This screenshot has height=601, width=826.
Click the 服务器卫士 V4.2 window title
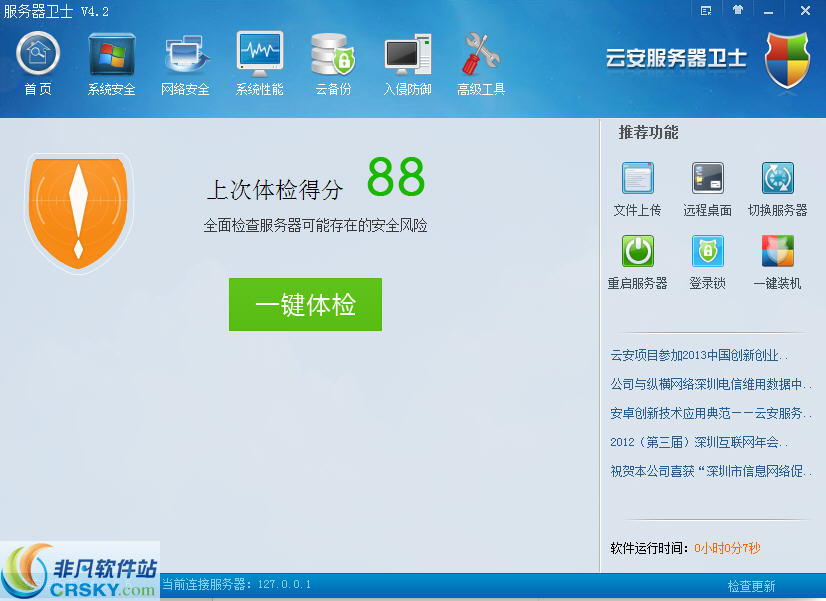tap(56, 11)
